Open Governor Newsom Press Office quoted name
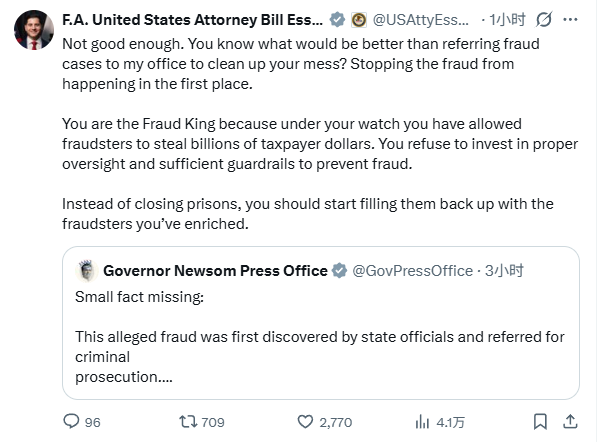This screenshot has width=600, height=442. click(x=215, y=270)
